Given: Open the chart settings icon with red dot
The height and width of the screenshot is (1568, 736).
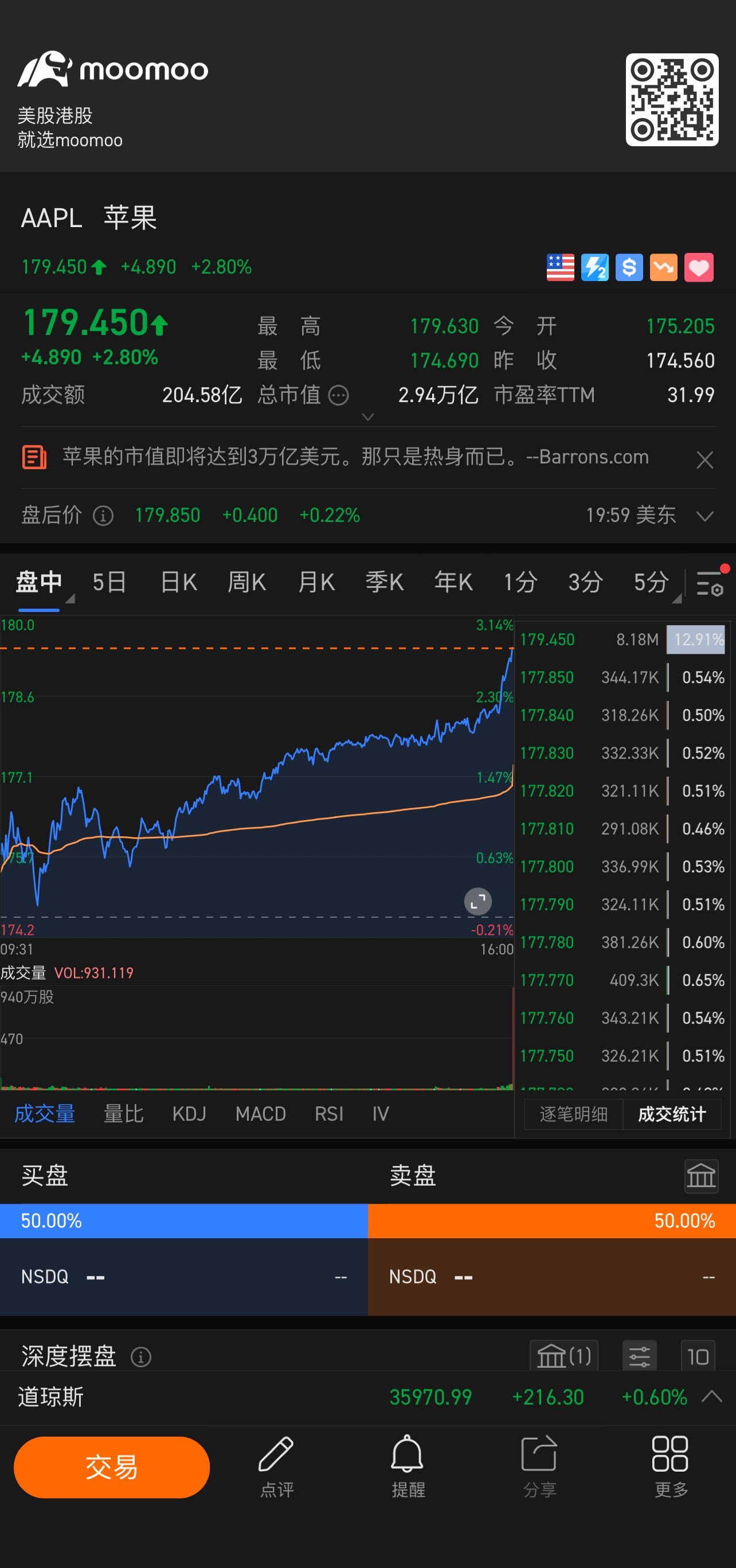Looking at the screenshot, I should click(x=710, y=583).
